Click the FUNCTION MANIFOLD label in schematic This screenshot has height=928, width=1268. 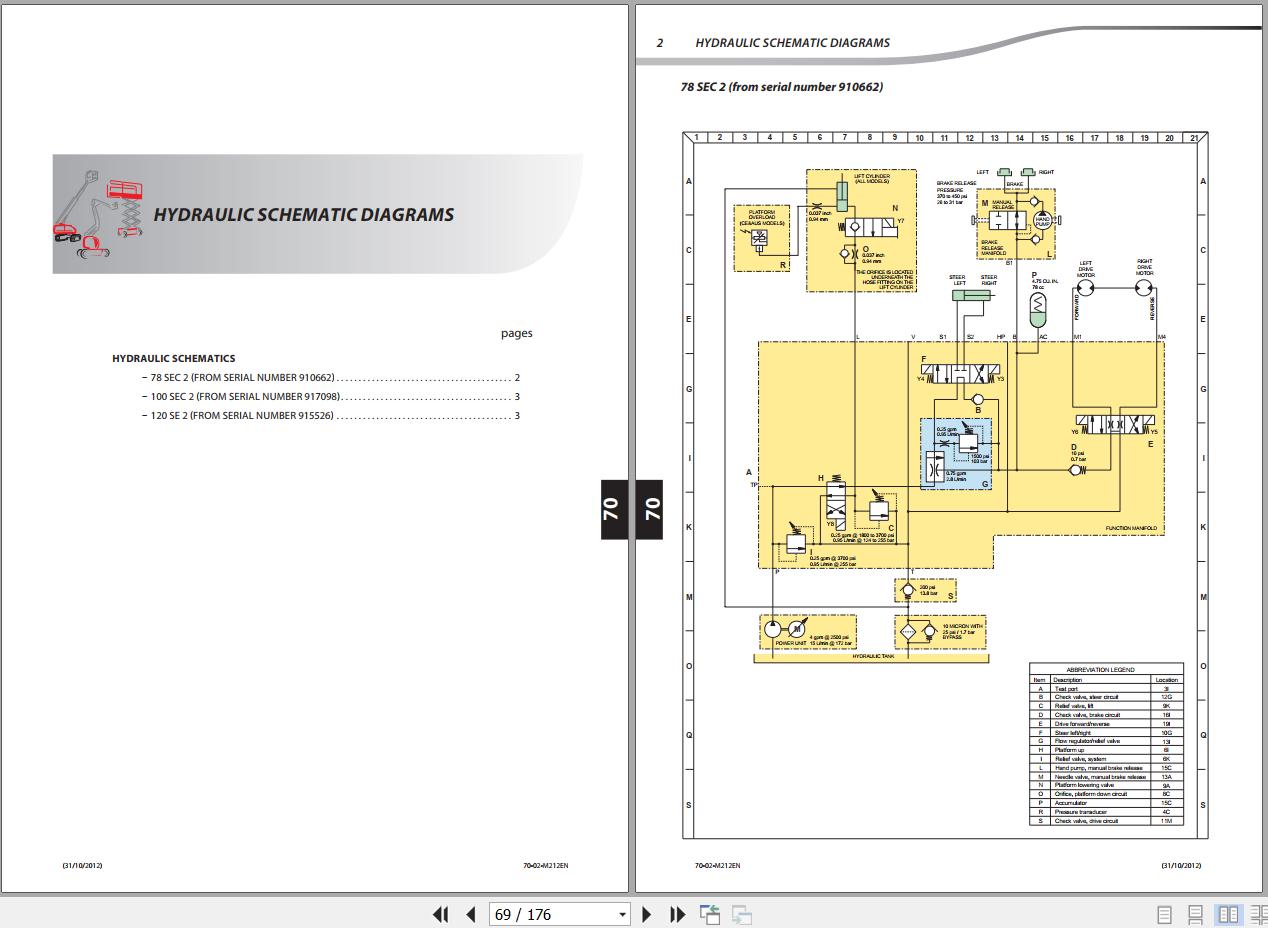tap(1131, 528)
